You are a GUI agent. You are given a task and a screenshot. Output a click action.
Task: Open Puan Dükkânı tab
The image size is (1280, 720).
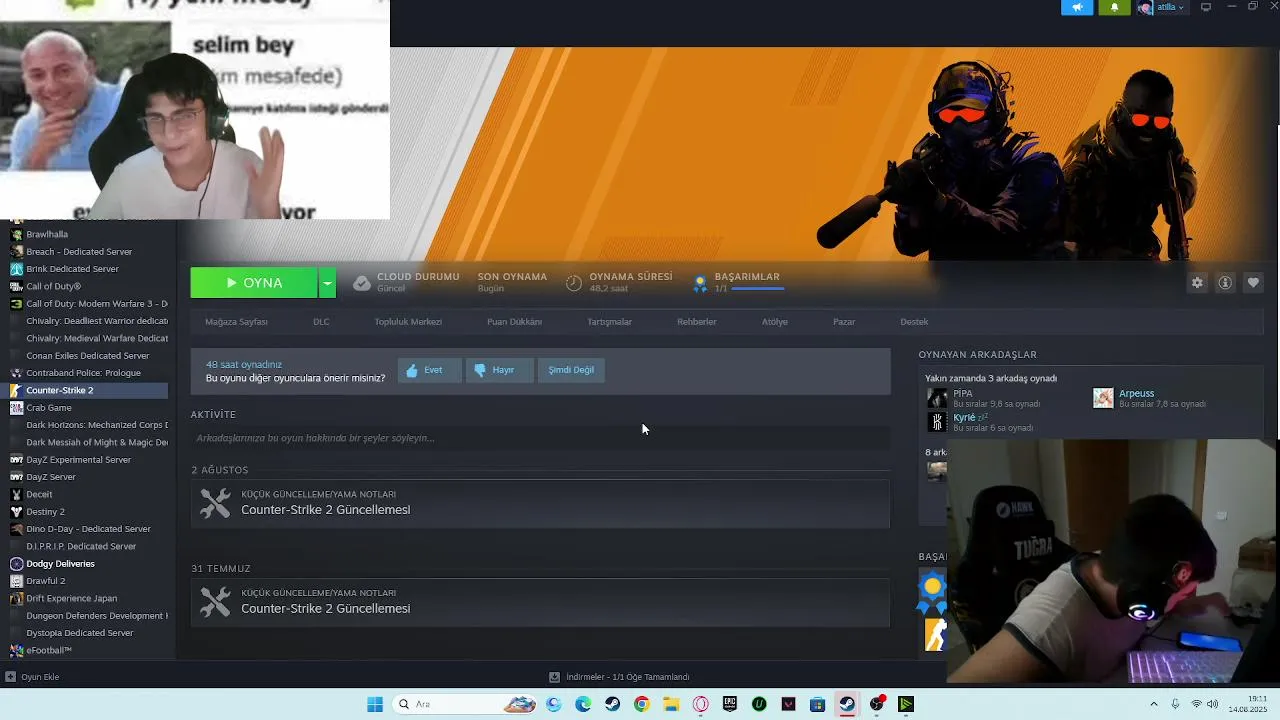click(514, 322)
